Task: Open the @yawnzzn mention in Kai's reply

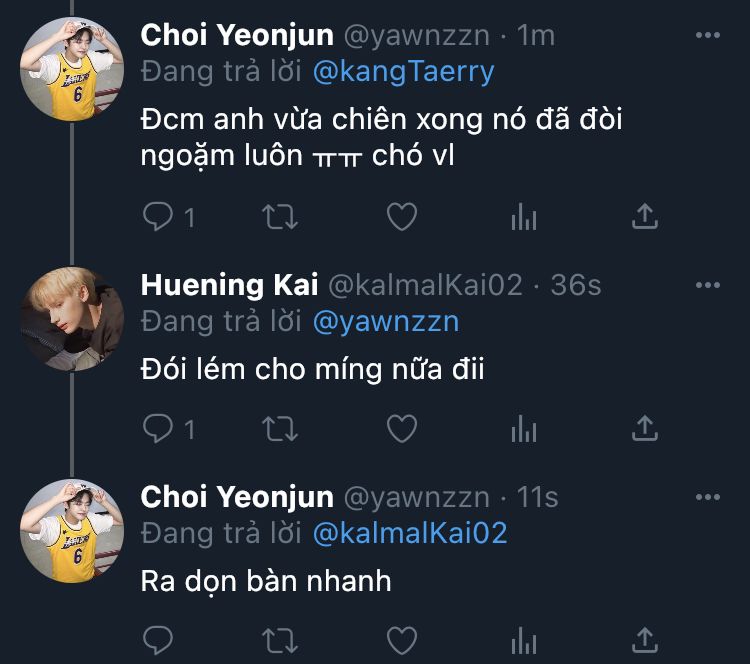Action: tap(385, 322)
